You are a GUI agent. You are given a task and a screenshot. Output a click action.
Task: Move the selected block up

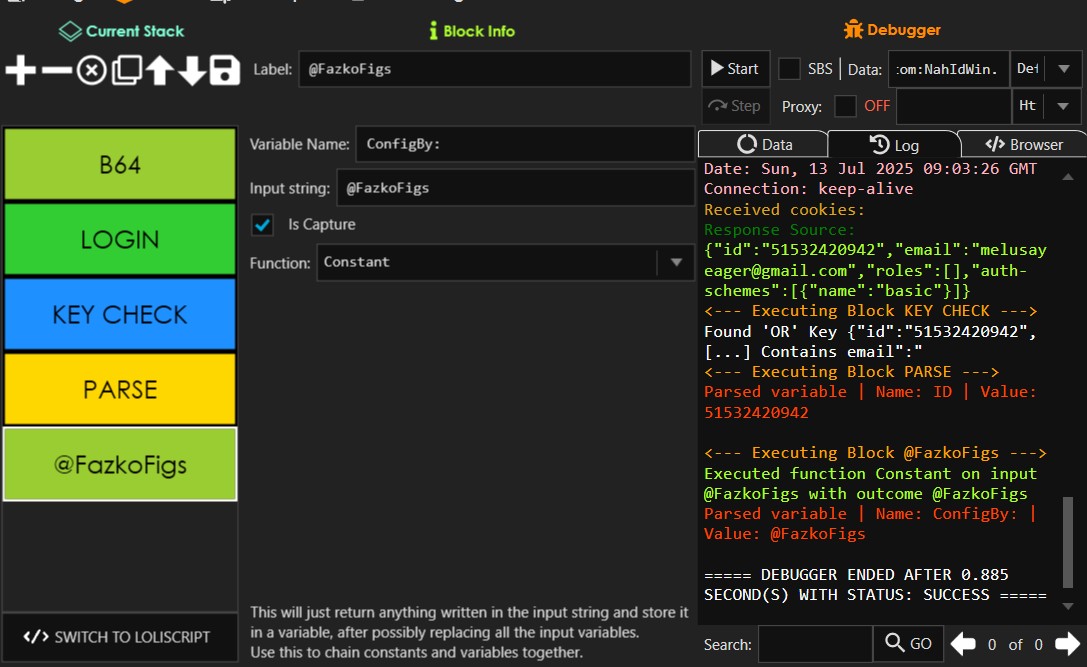tap(159, 70)
